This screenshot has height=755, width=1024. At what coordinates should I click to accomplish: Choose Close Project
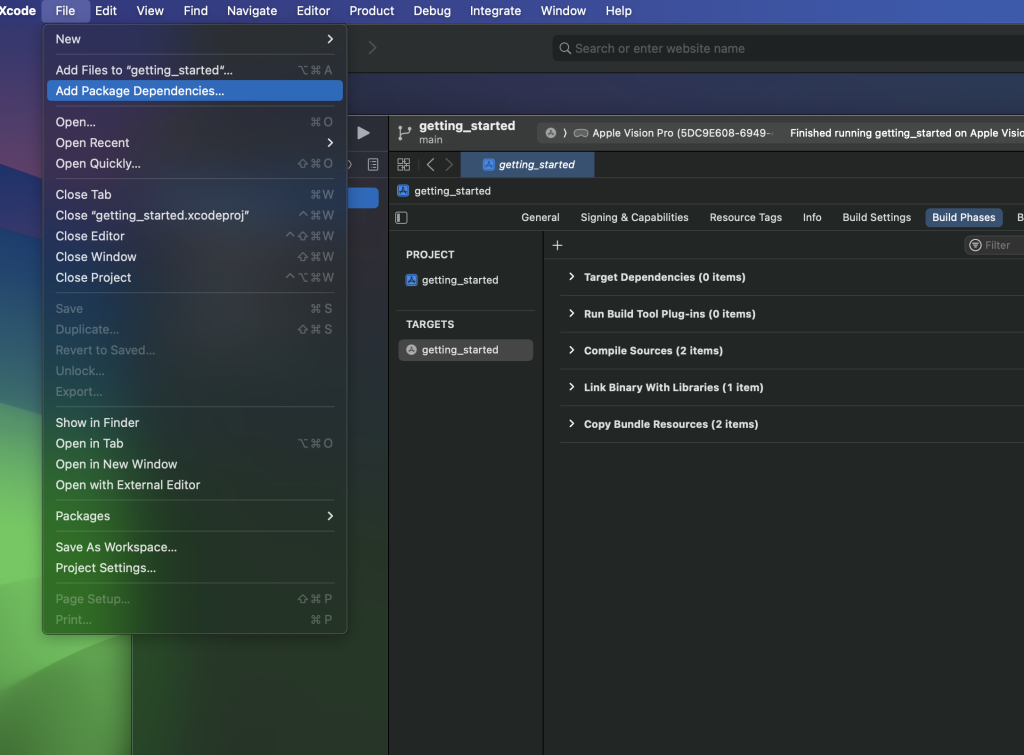195,278
